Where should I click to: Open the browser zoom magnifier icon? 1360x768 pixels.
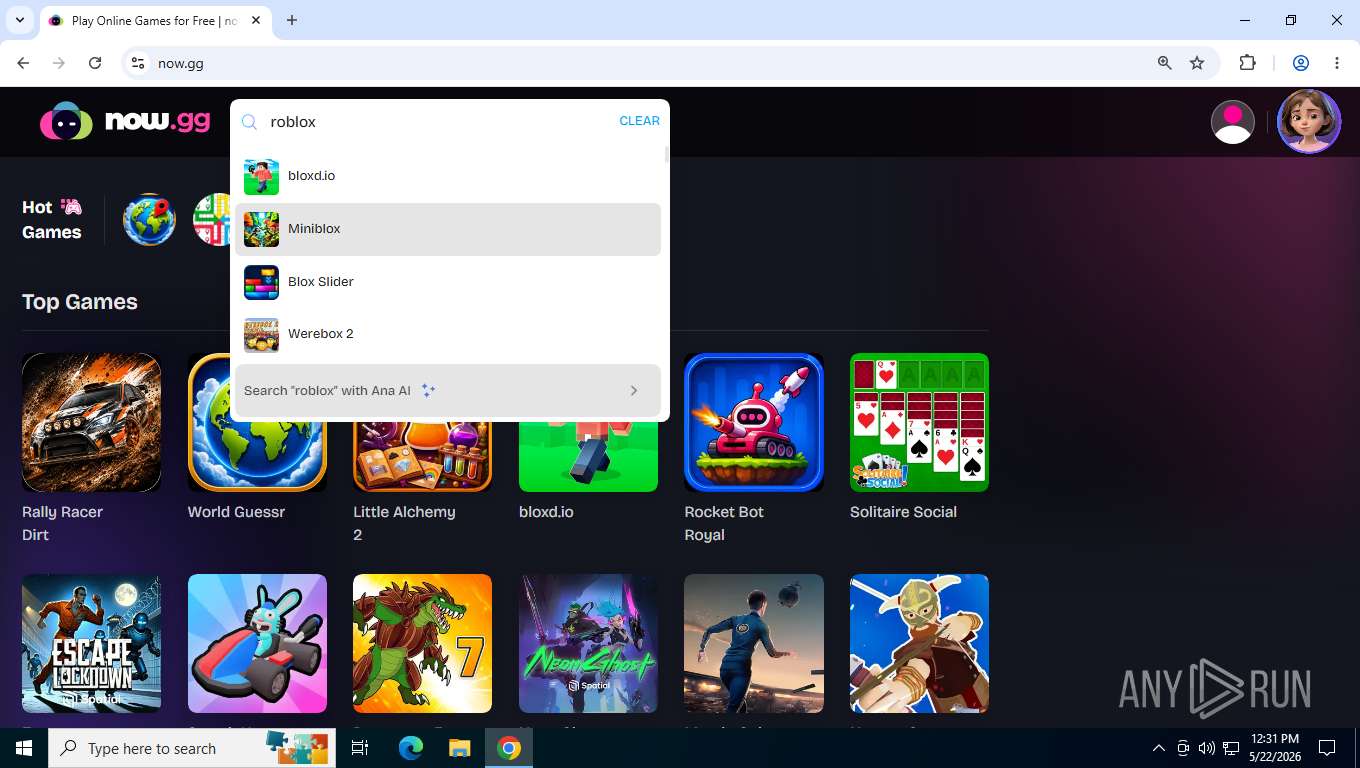tap(1164, 63)
